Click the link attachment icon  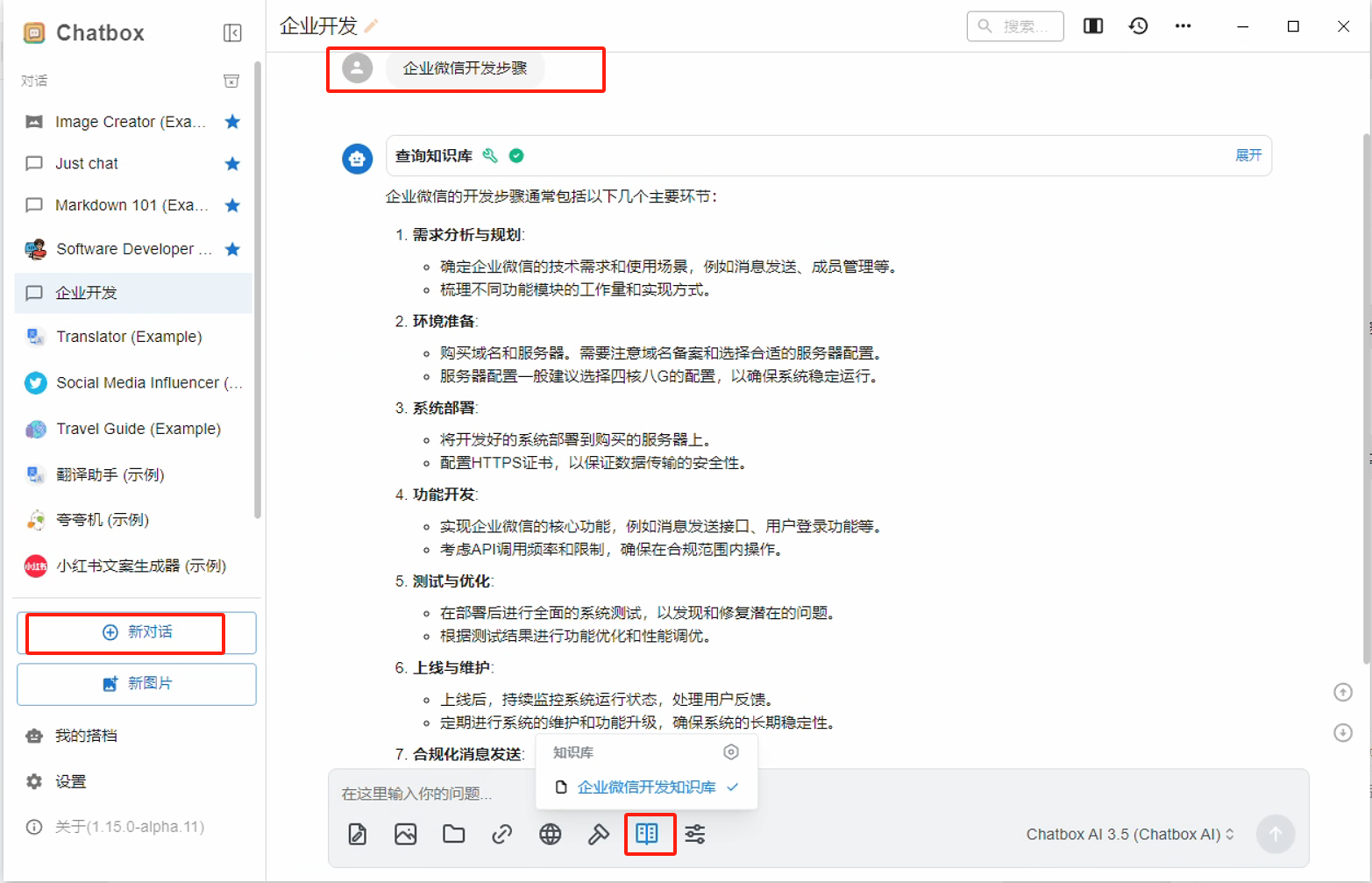(x=502, y=834)
